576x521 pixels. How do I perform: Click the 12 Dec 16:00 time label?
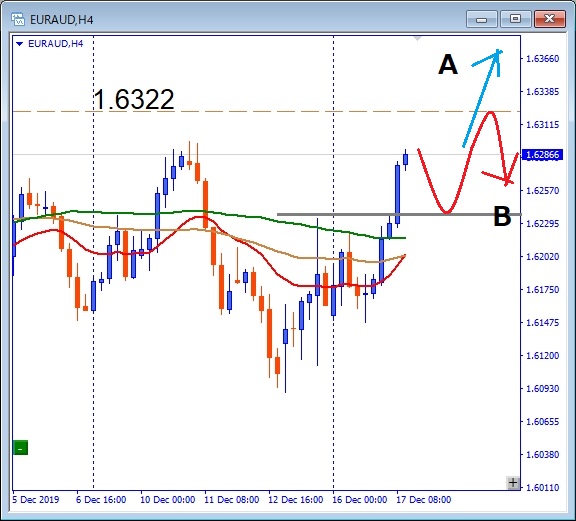[x=296, y=500]
